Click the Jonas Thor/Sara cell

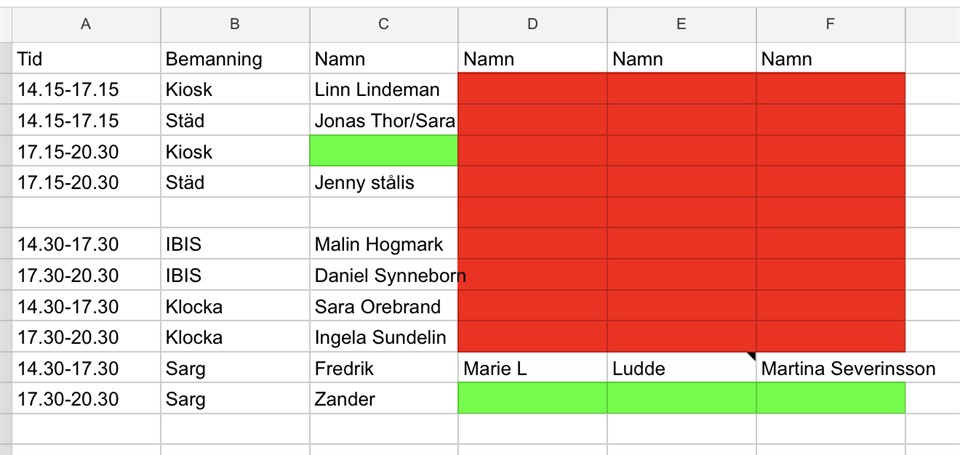pos(383,121)
